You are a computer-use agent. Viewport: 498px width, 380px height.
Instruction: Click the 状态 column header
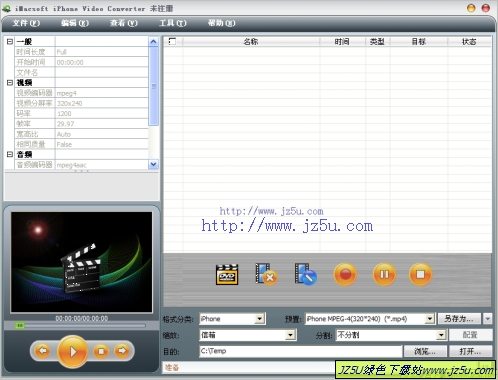[469, 41]
